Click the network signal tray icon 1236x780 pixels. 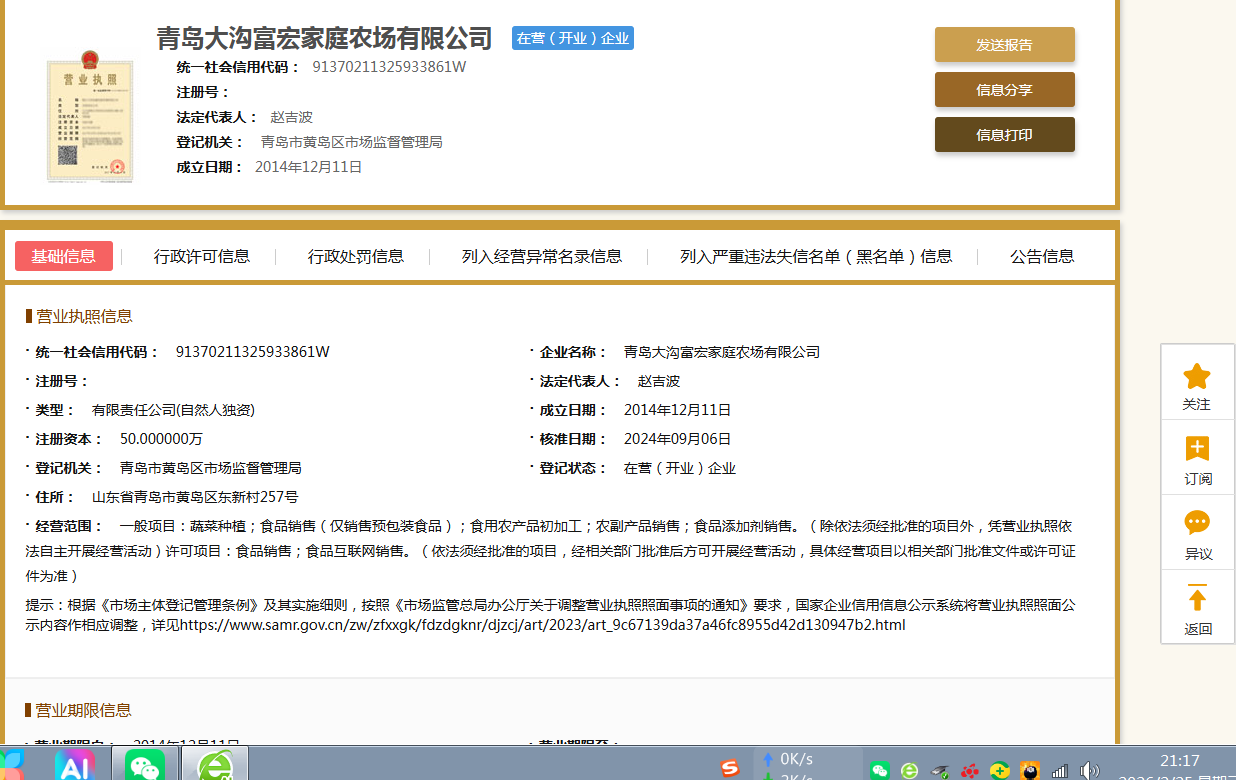point(1059,770)
